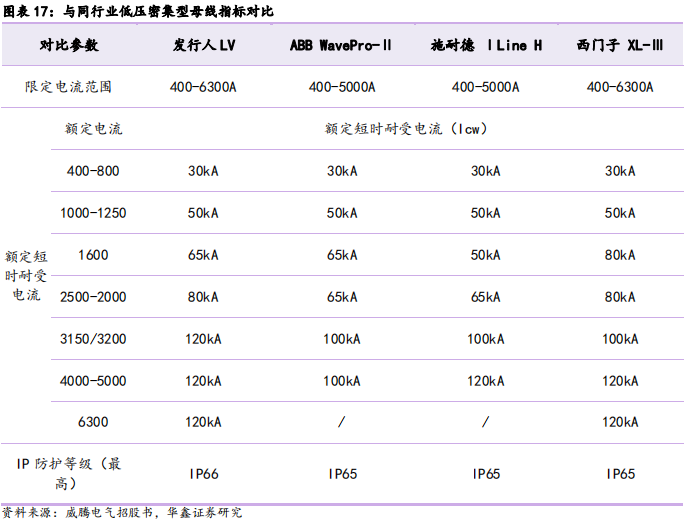Click 400-5000A under ABB WavePro-II

click(x=342, y=87)
